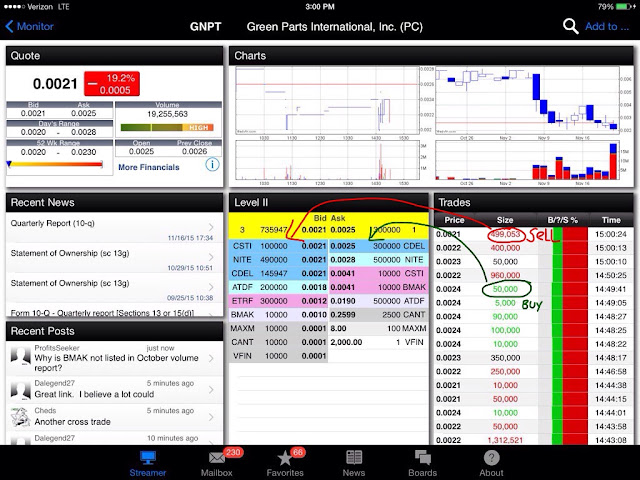640x480 pixels.
Task: Expand the 'Great link' post chevron
Action: coord(211,390)
